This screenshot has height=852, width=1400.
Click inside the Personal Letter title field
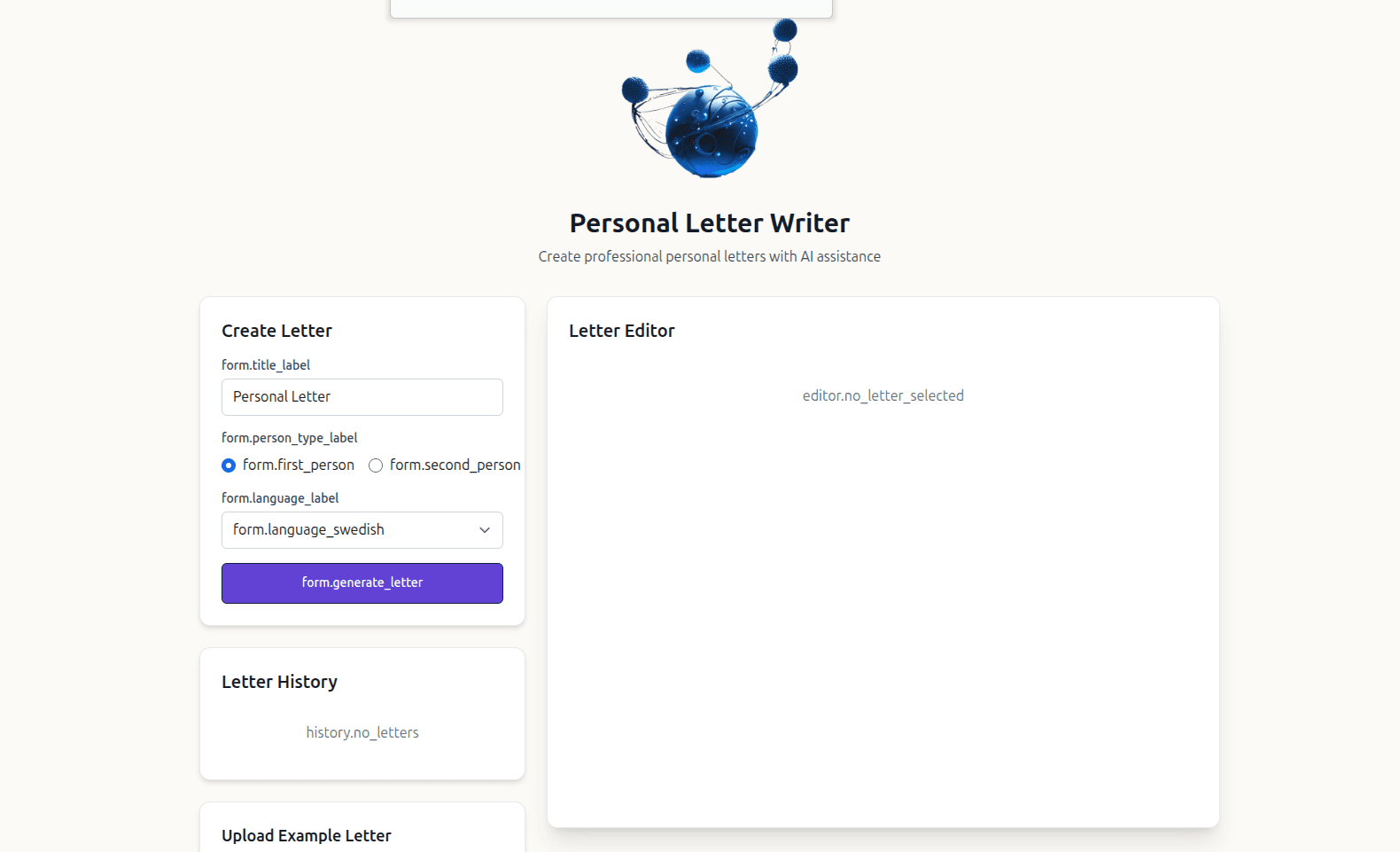(x=362, y=396)
